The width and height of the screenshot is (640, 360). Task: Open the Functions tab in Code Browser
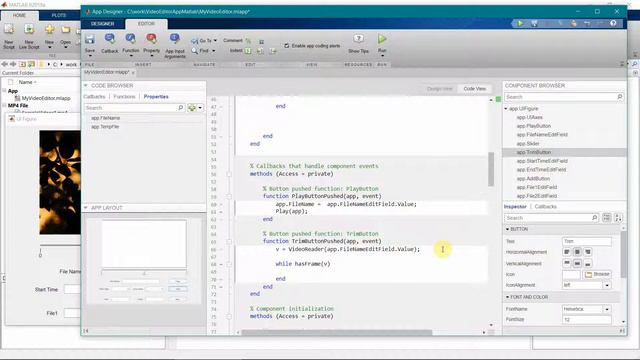(x=124, y=97)
